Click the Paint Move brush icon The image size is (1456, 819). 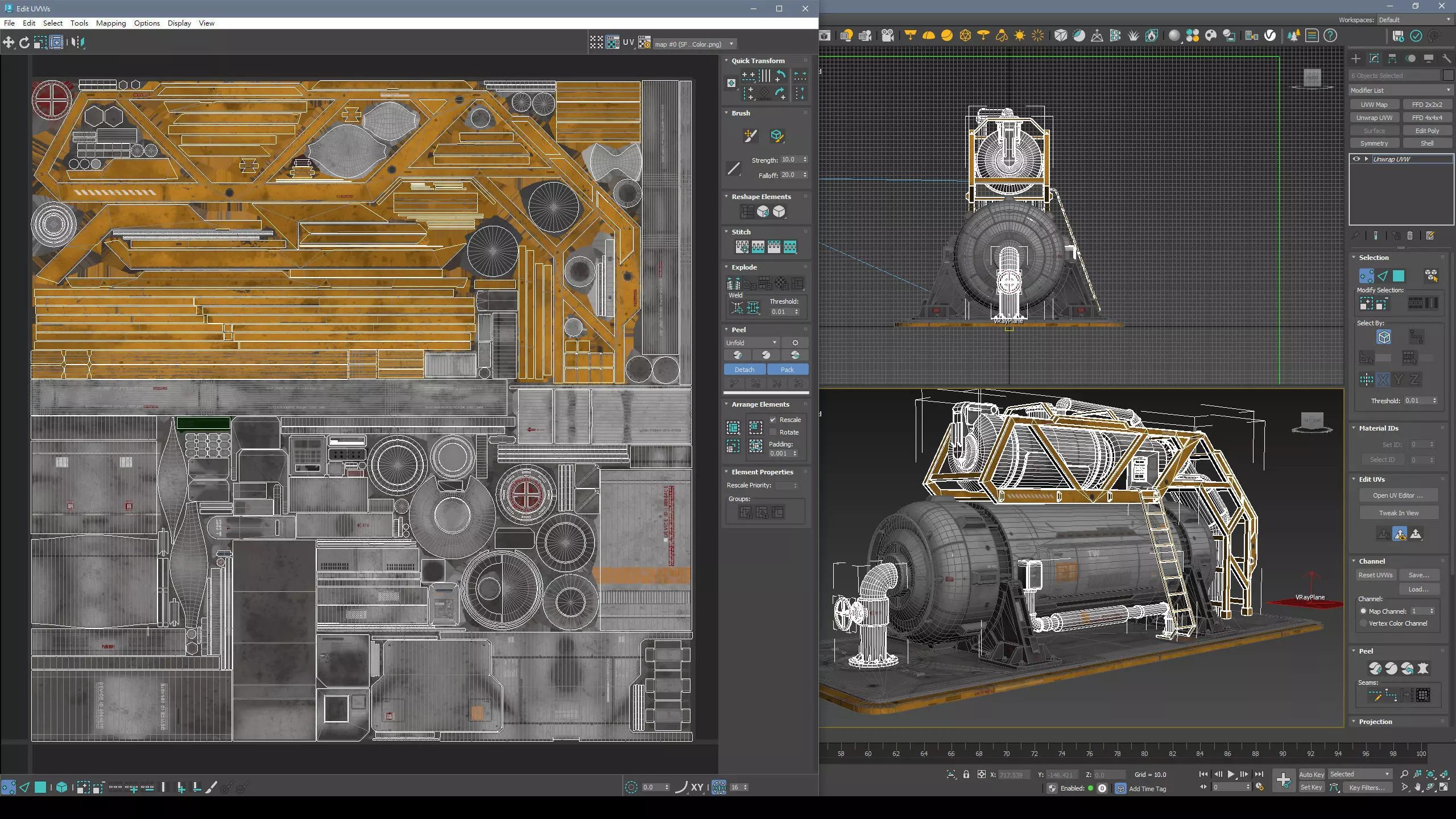tap(751, 135)
